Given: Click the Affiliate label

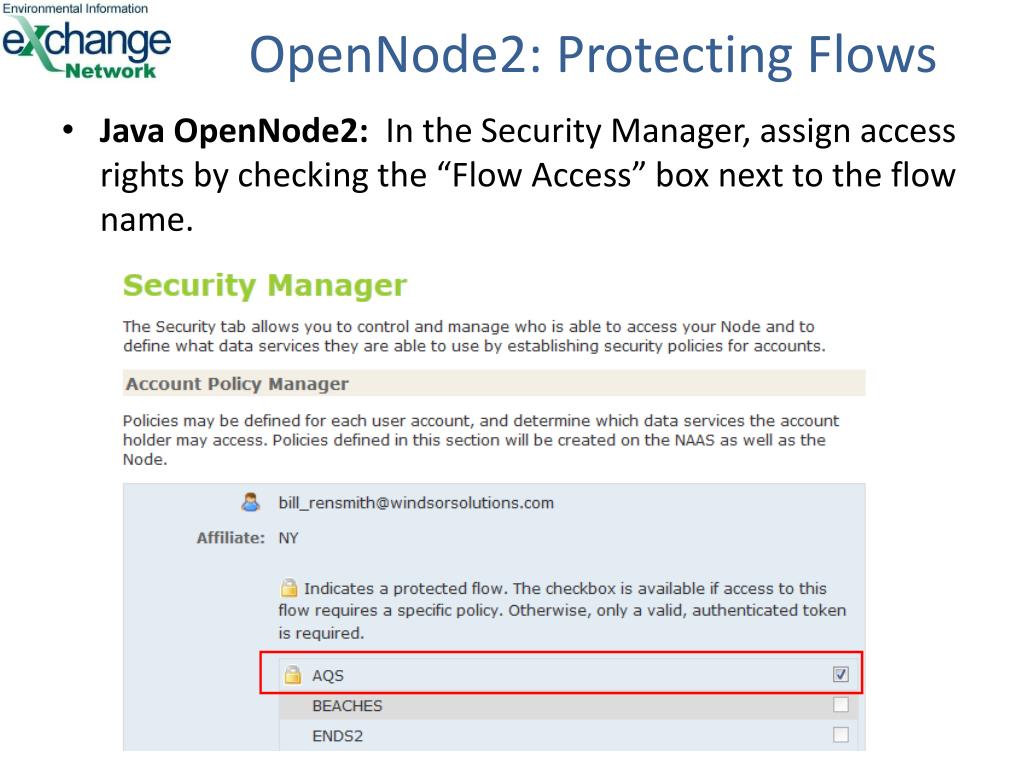Looking at the screenshot, I should (231, 538).
